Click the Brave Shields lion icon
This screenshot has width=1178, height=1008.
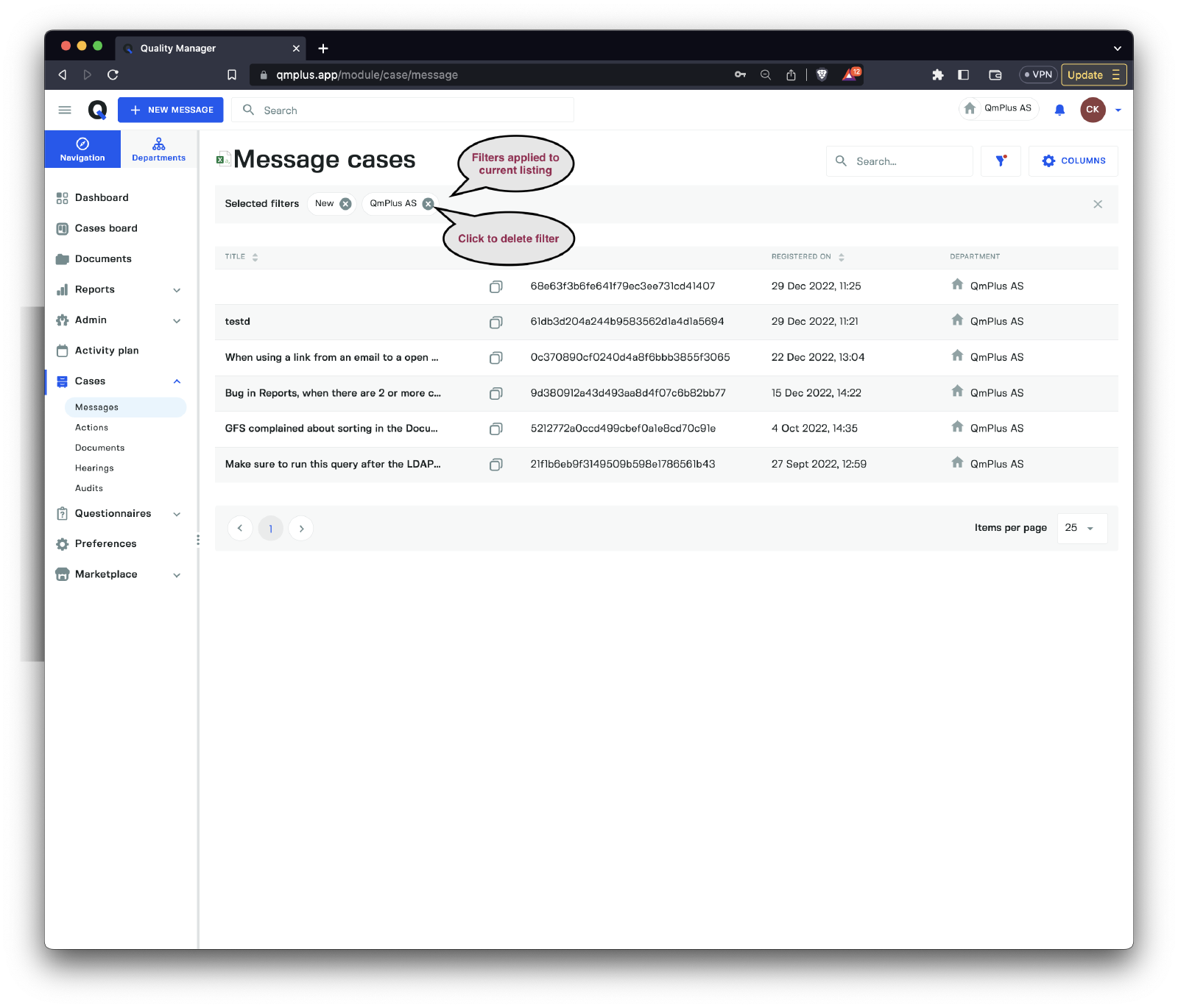(822, 75)
